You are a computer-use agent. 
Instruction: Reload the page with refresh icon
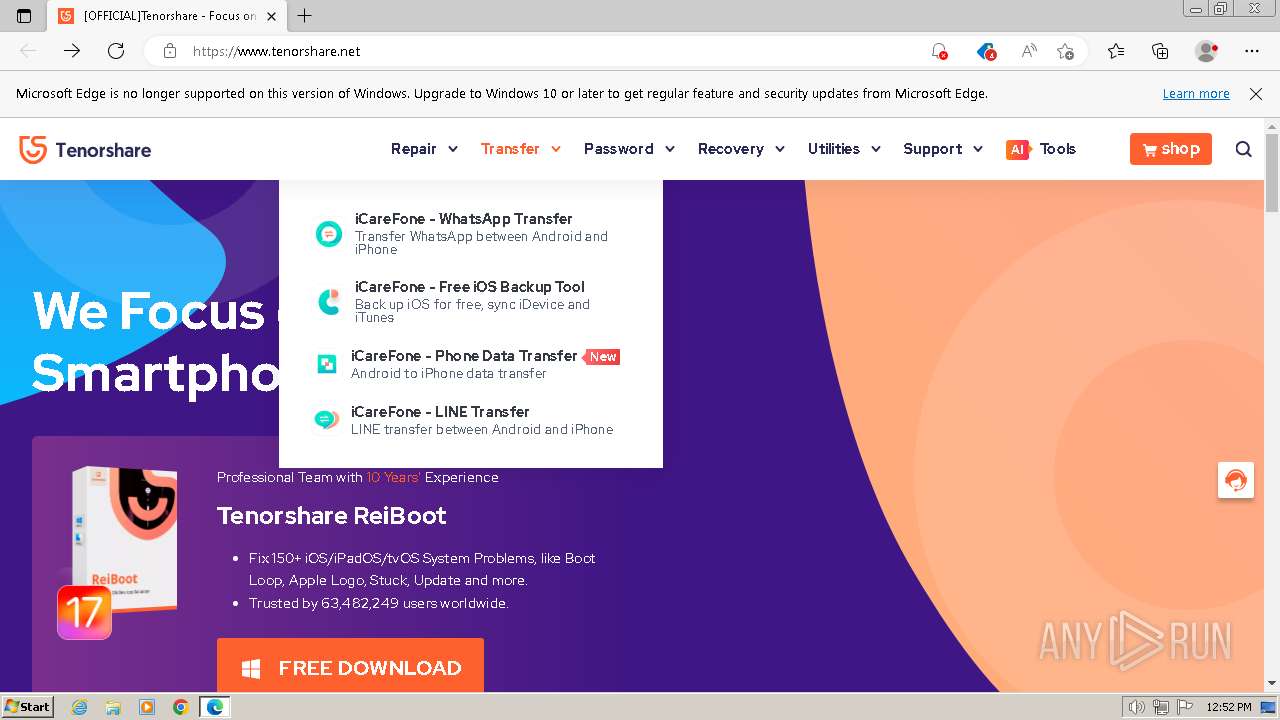[x=116, y=51]
